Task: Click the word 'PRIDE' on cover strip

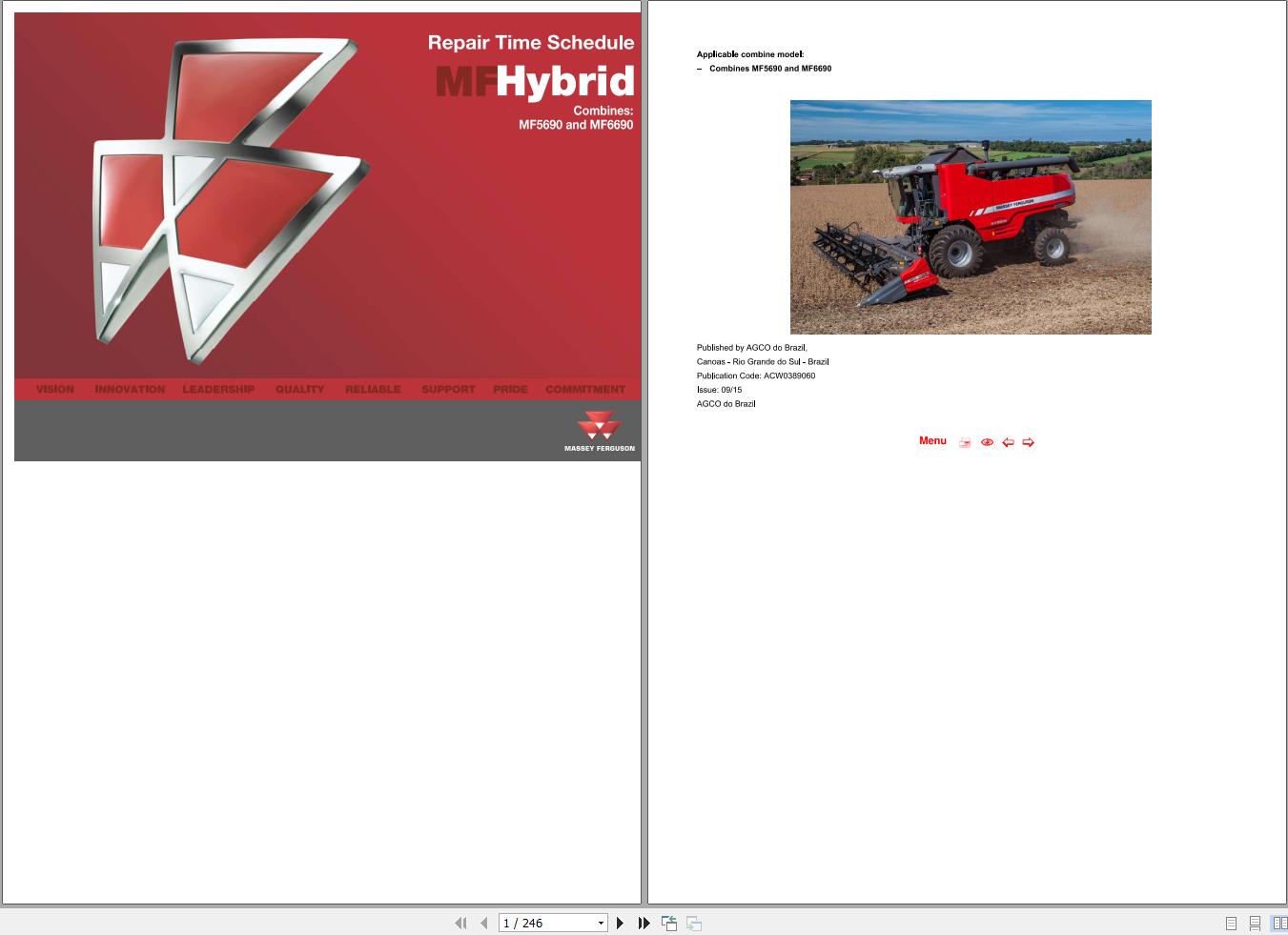Action: click(x=510, y=389)
